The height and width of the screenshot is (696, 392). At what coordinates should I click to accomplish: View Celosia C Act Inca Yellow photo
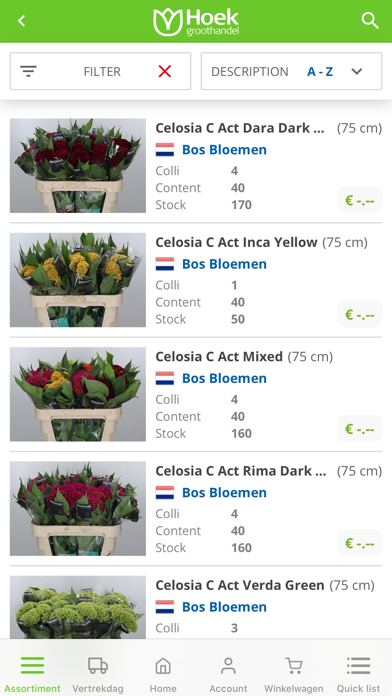click(78, 280)
